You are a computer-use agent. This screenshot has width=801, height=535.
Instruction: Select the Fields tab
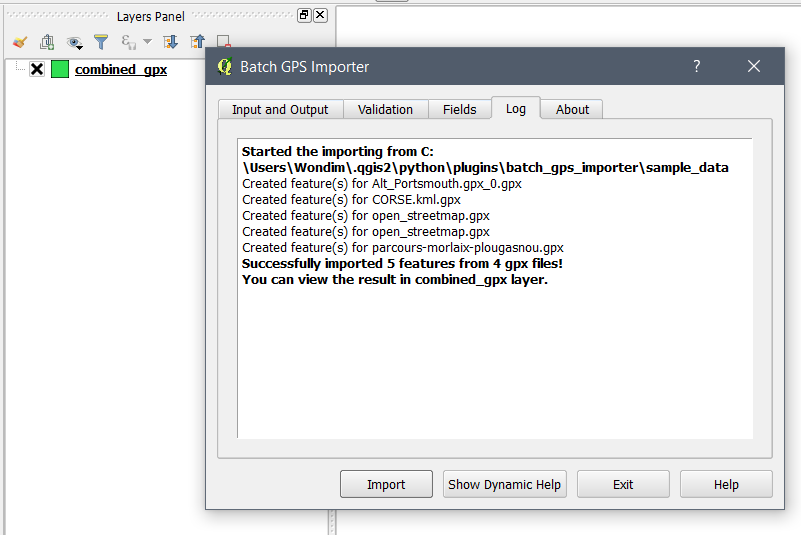(x=459, y=109)
